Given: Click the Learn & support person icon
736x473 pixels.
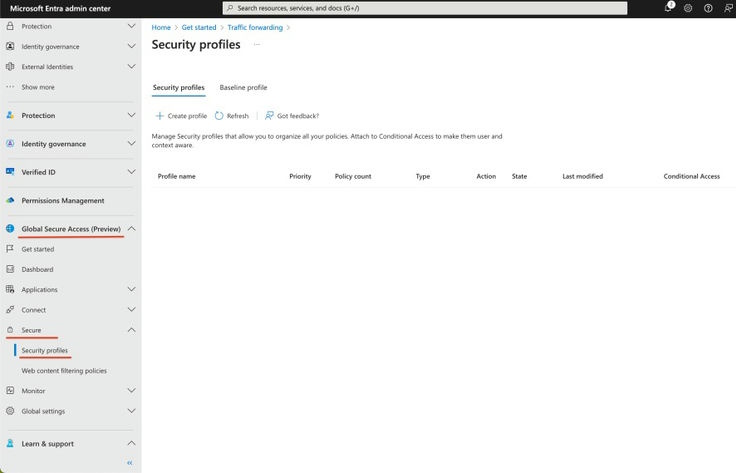Looking at the screenshot, I should (10, 443).
